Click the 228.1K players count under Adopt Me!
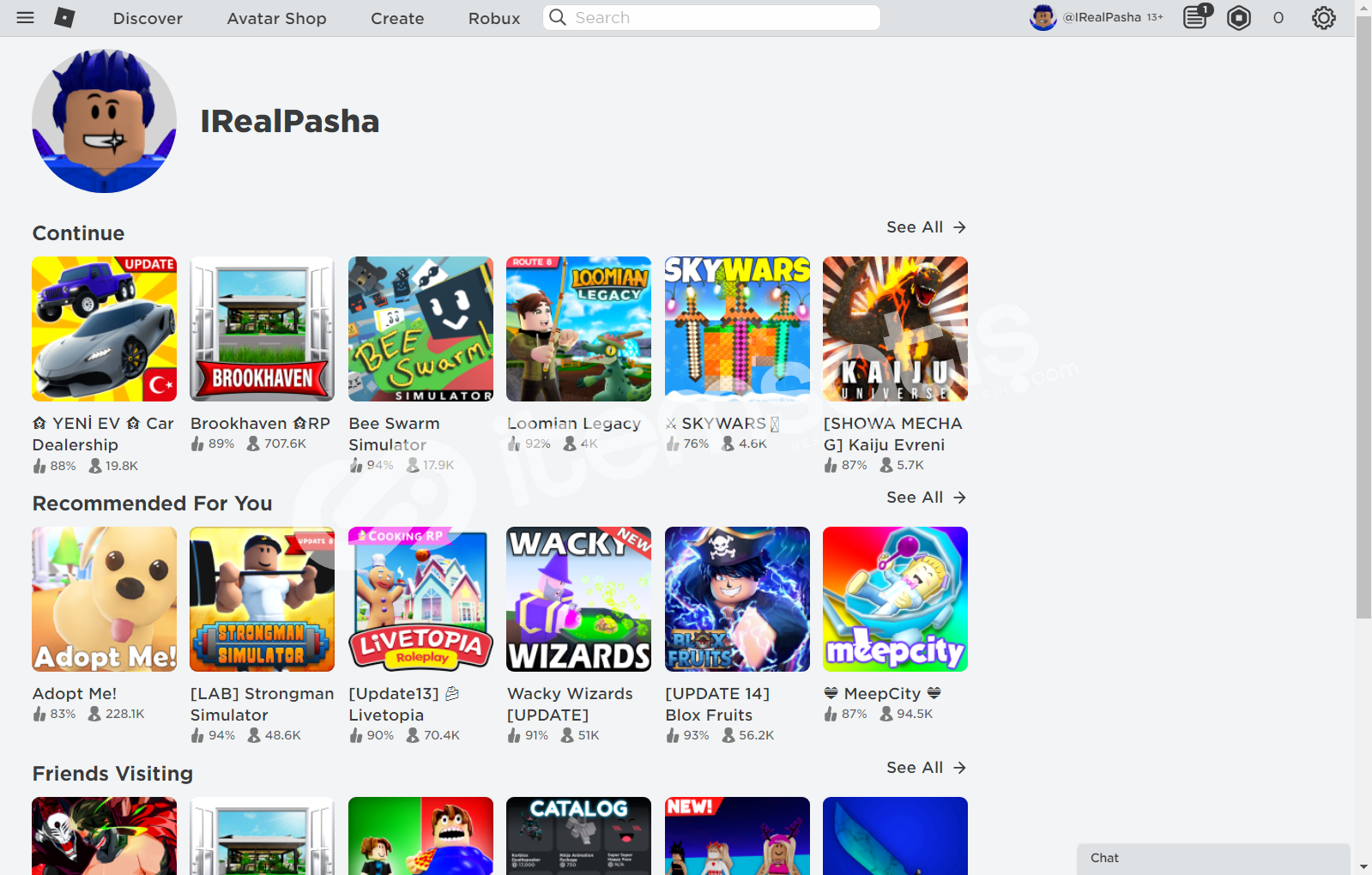This screenshot has width=1372, height=875. coord(116,714)
